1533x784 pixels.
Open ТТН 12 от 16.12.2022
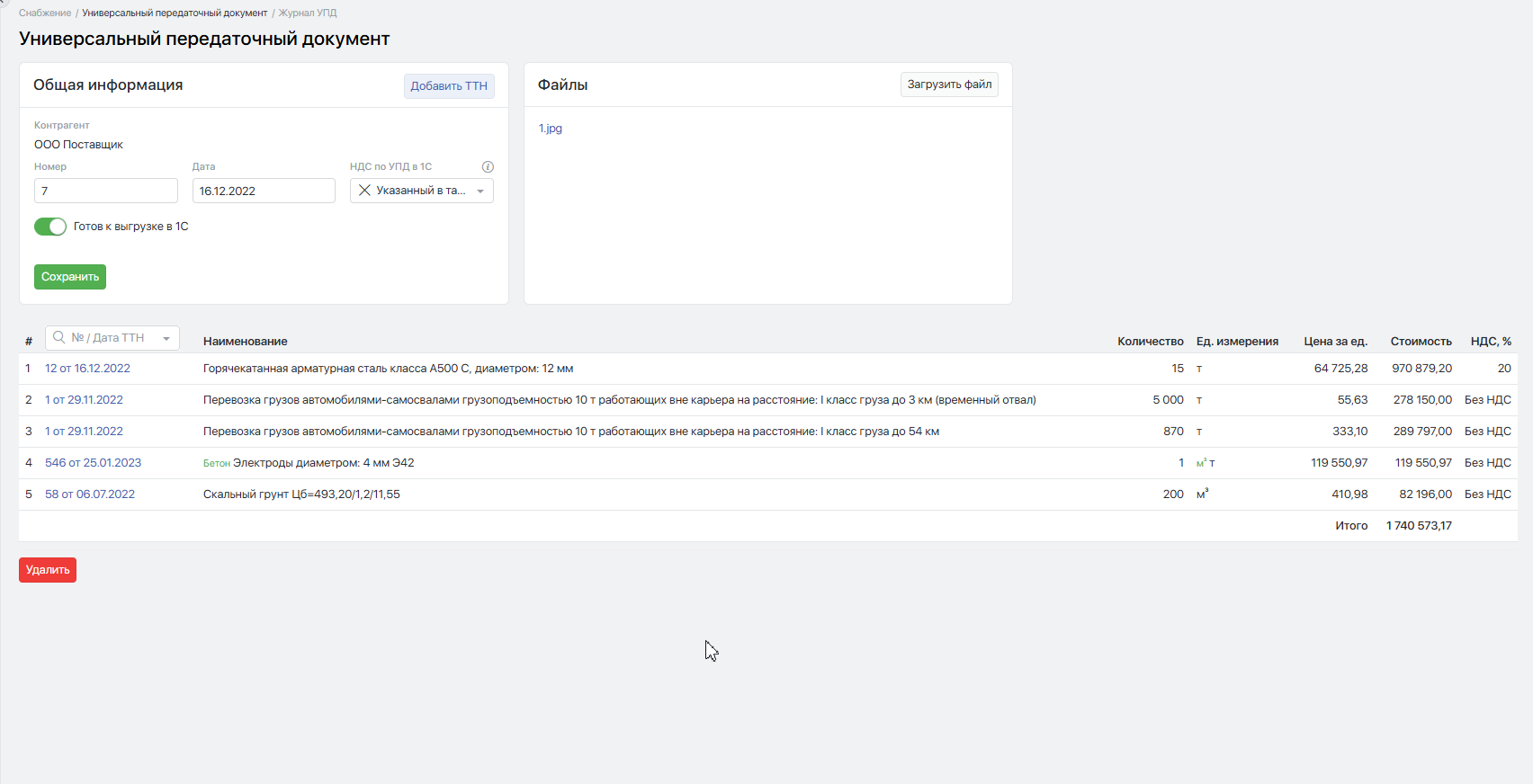(x=87, y=369)
